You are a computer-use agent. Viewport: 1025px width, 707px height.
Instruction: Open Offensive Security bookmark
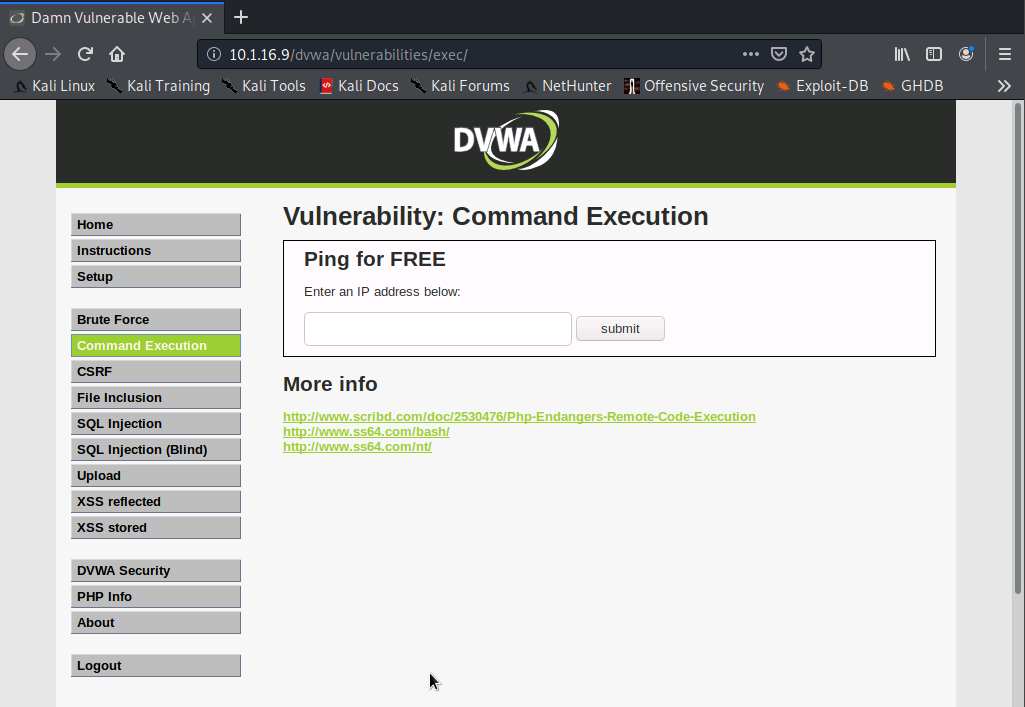[694, 86]
